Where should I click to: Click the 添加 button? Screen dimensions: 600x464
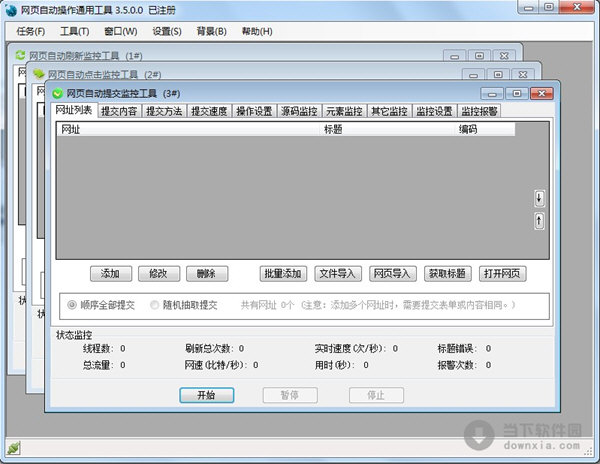111,274
